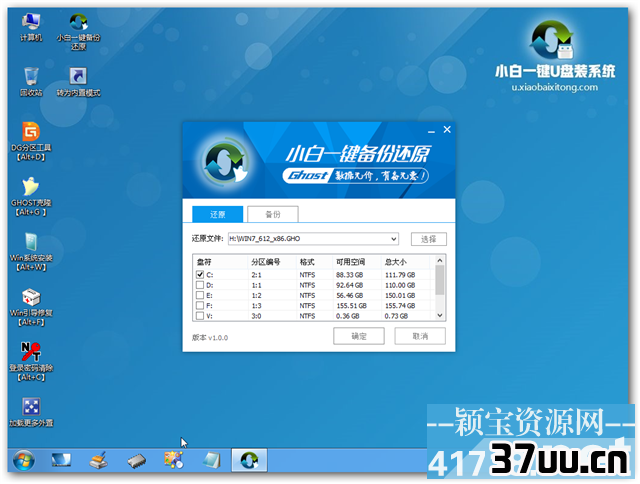Switch to the 备份 tab

coord(273,214)
